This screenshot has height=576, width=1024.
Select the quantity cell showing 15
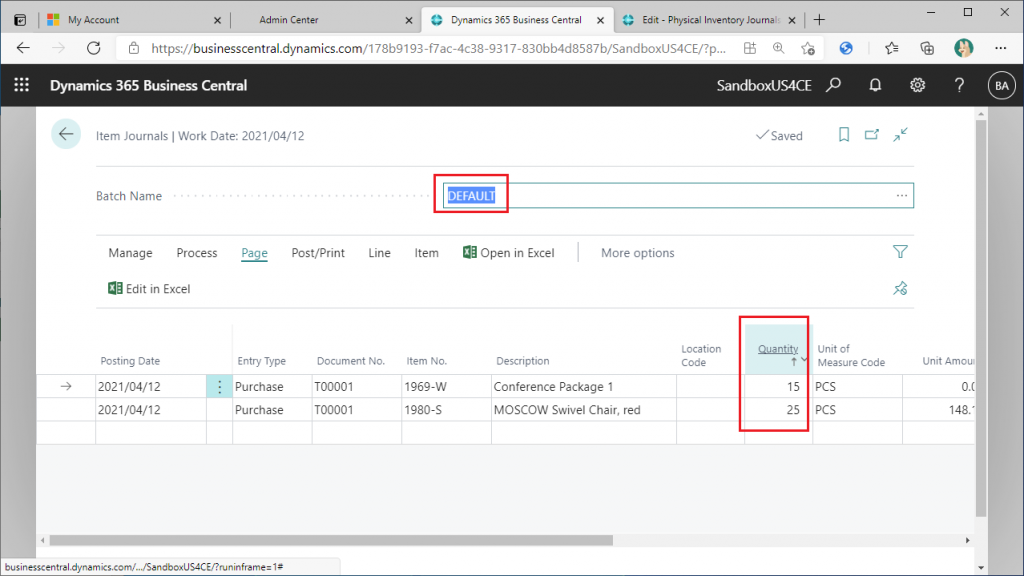tap(778, 387)
